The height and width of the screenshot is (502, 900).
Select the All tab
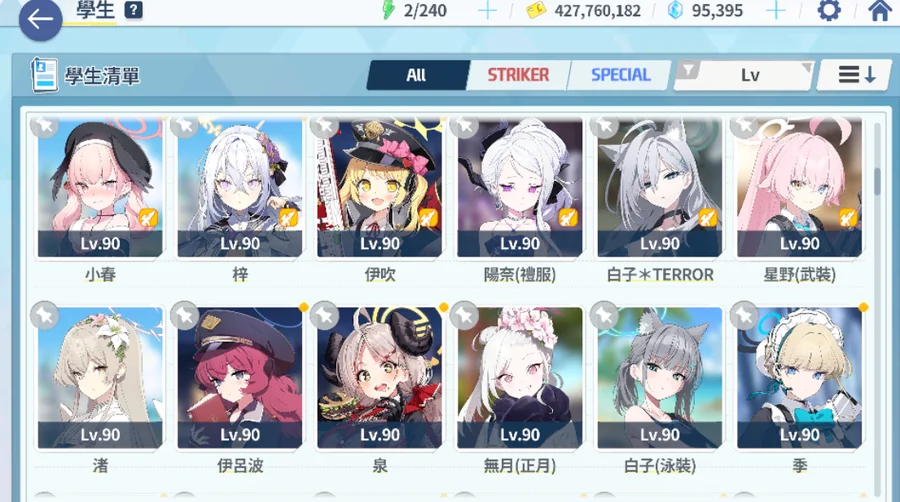pos(417,75)
